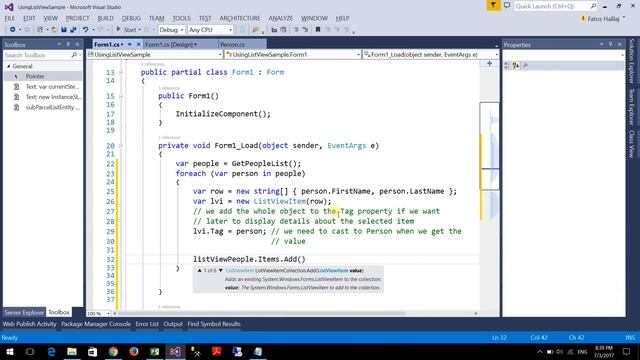The image size is (640, 360).
Task: Open the send feedback icon
Action: [507, 5]
